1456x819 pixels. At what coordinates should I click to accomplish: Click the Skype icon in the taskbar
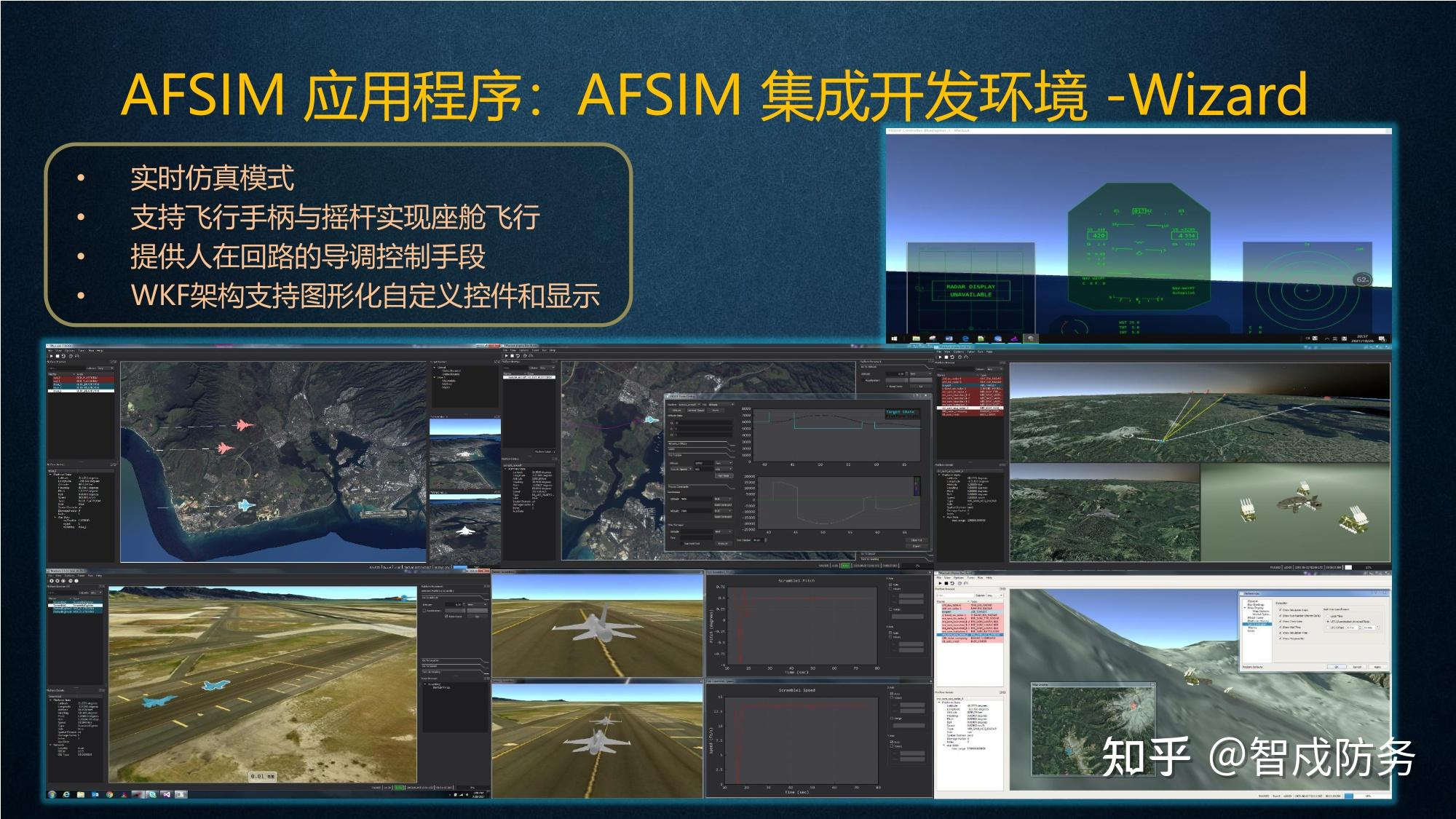153,794
